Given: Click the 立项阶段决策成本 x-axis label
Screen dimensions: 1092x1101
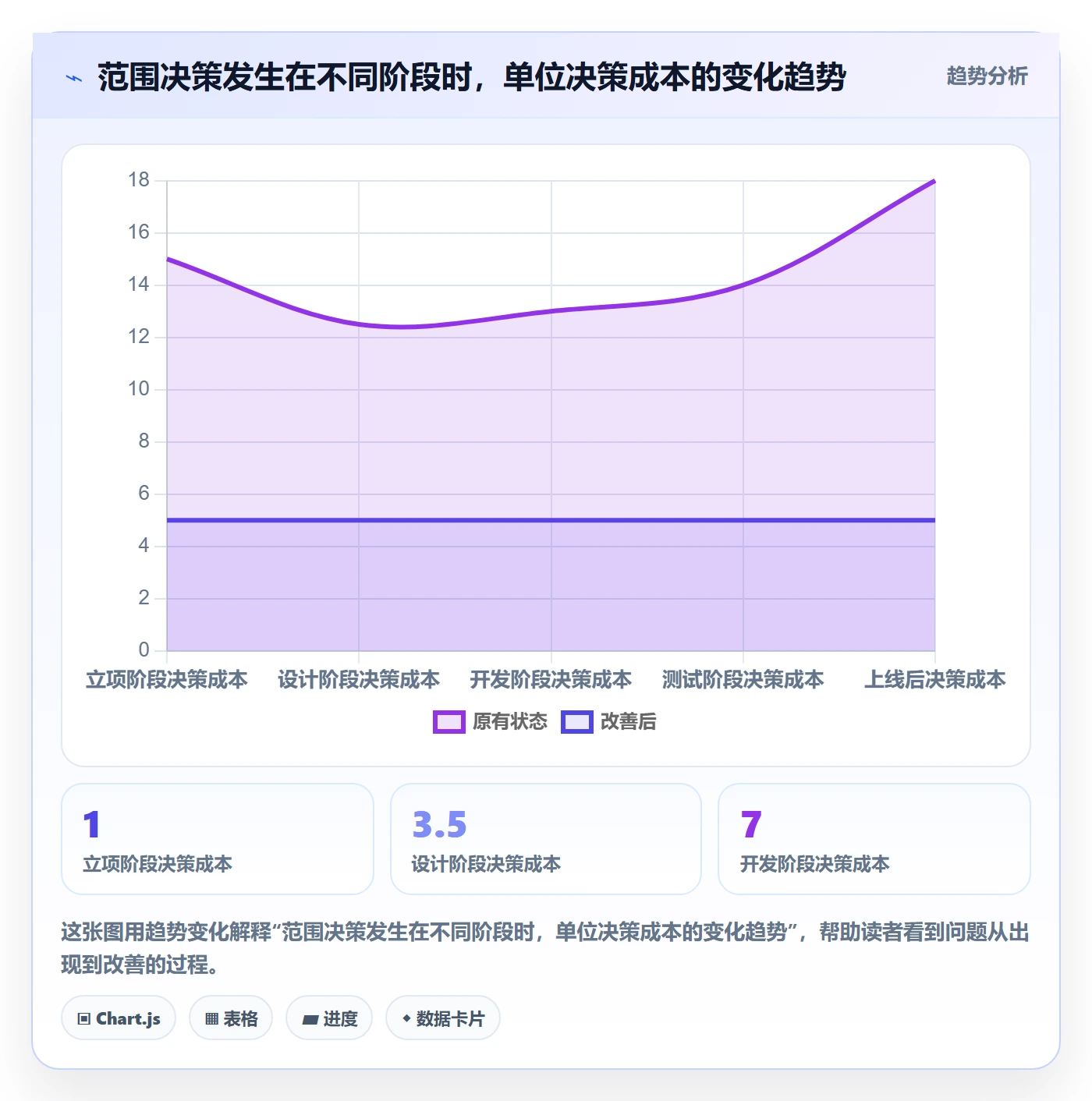Looking at the screenshot, I should [167, 680].
